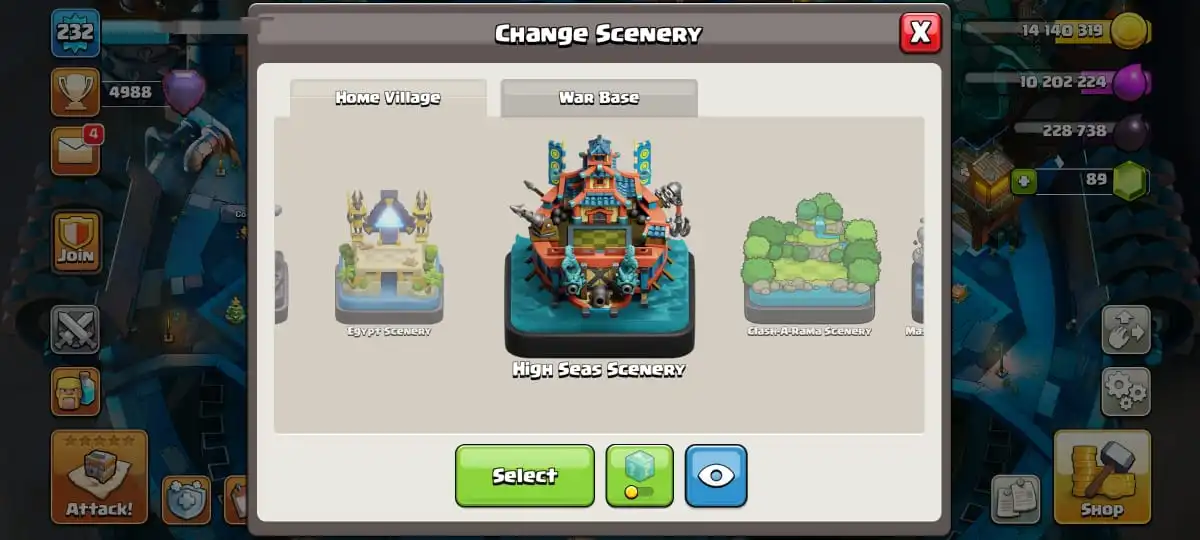Tap the Attack! map button

coord(99,477)
